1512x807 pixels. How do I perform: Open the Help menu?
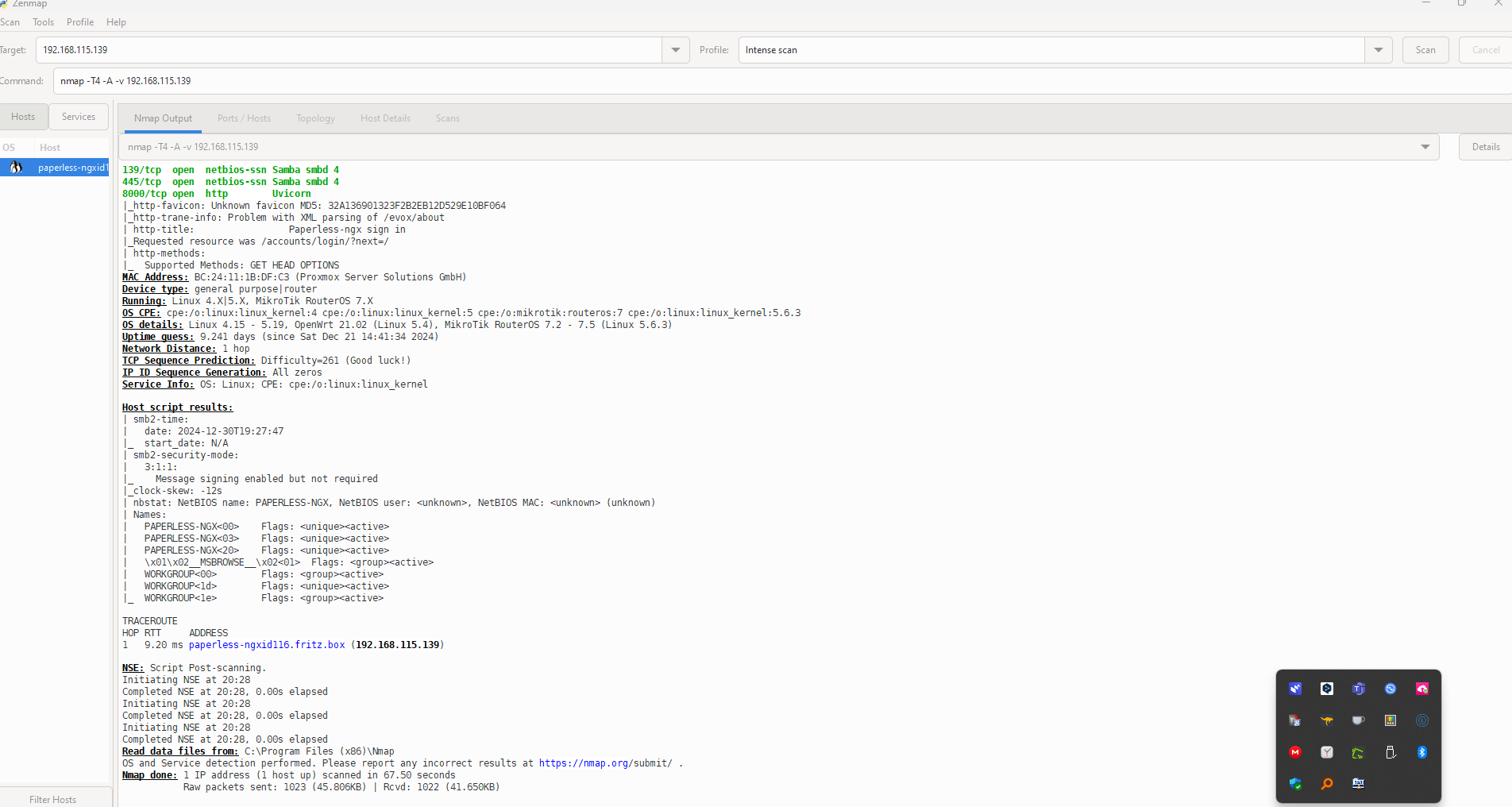click(116, 22)
